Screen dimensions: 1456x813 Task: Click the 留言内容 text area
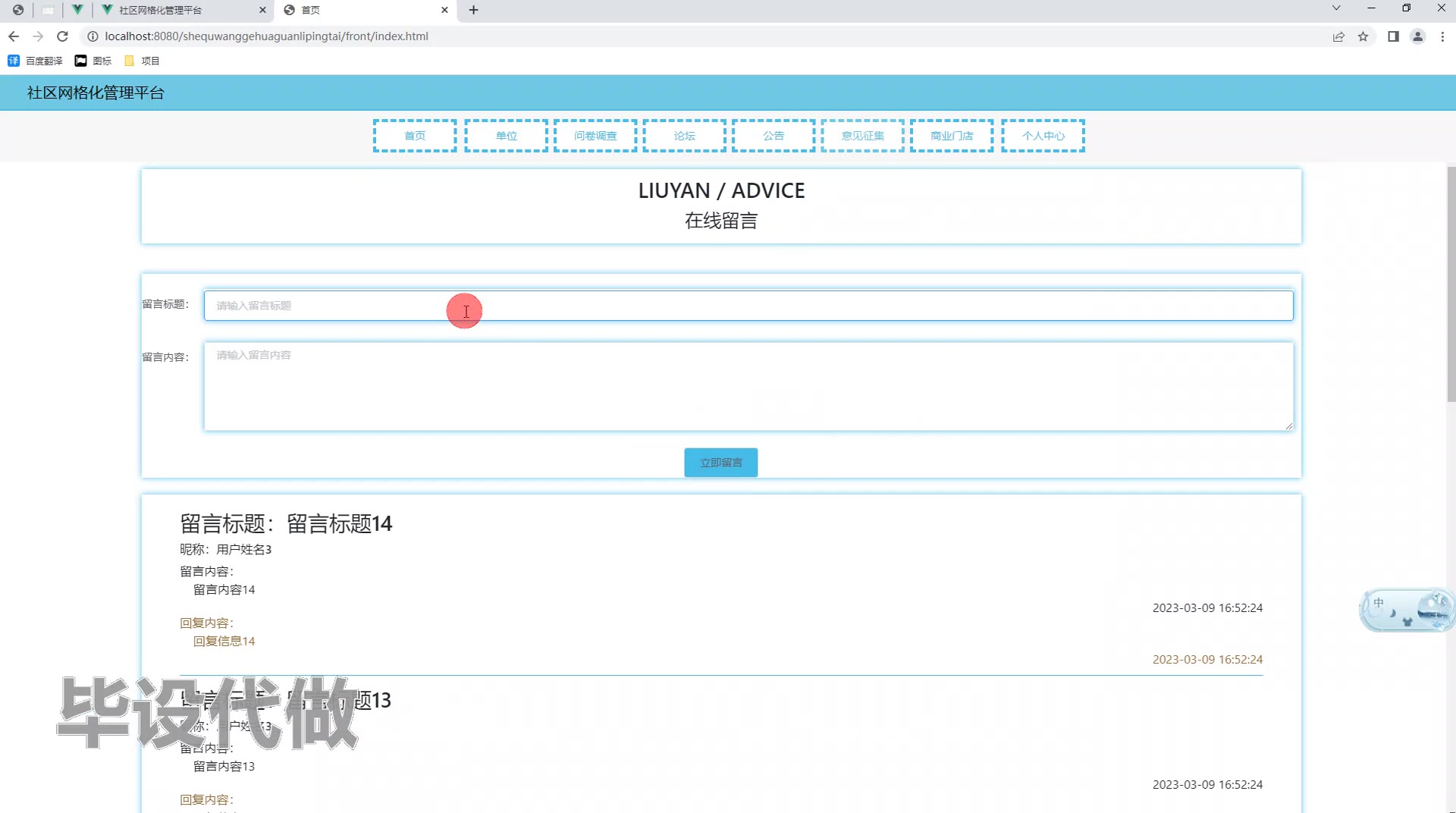pos(748,386)
